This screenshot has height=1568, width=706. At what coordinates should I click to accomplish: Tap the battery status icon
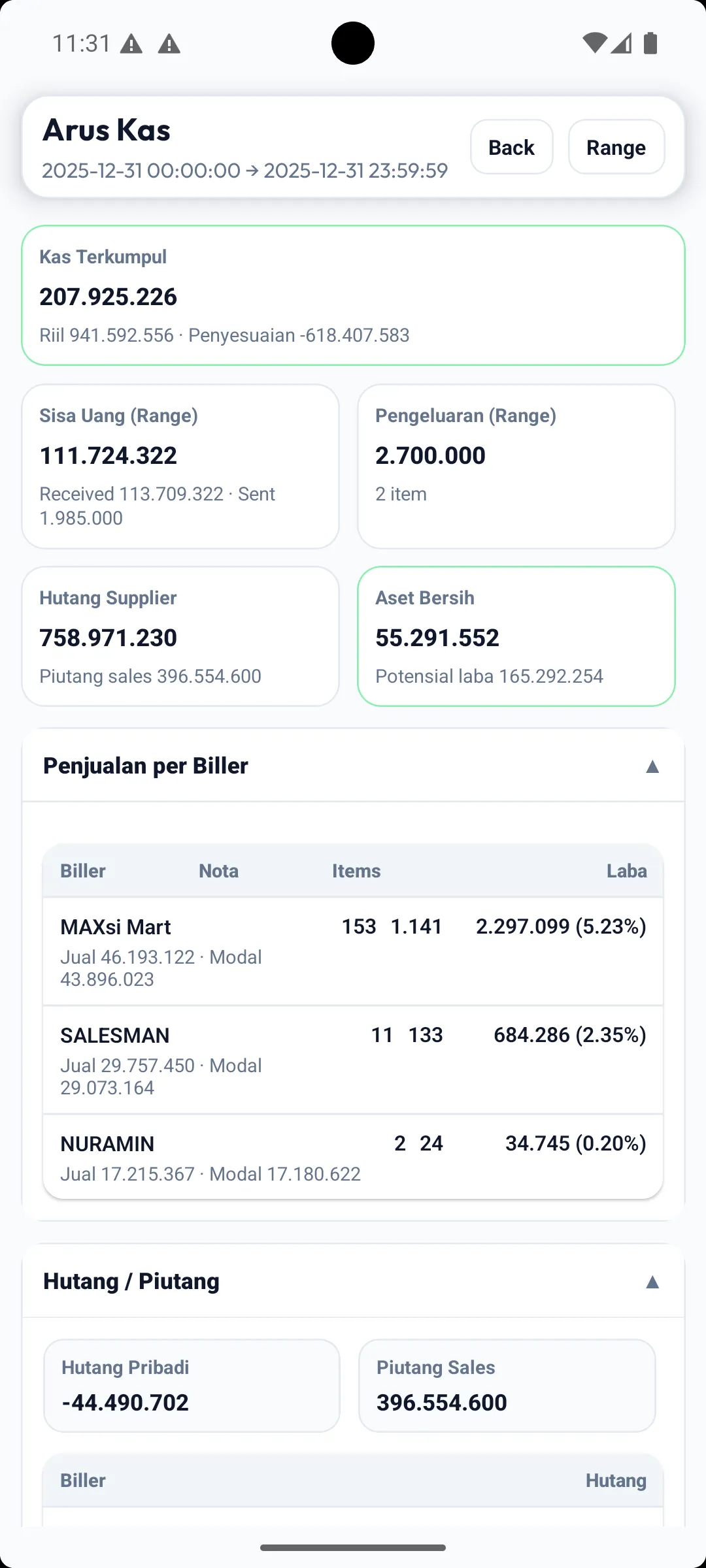point(650,43)
